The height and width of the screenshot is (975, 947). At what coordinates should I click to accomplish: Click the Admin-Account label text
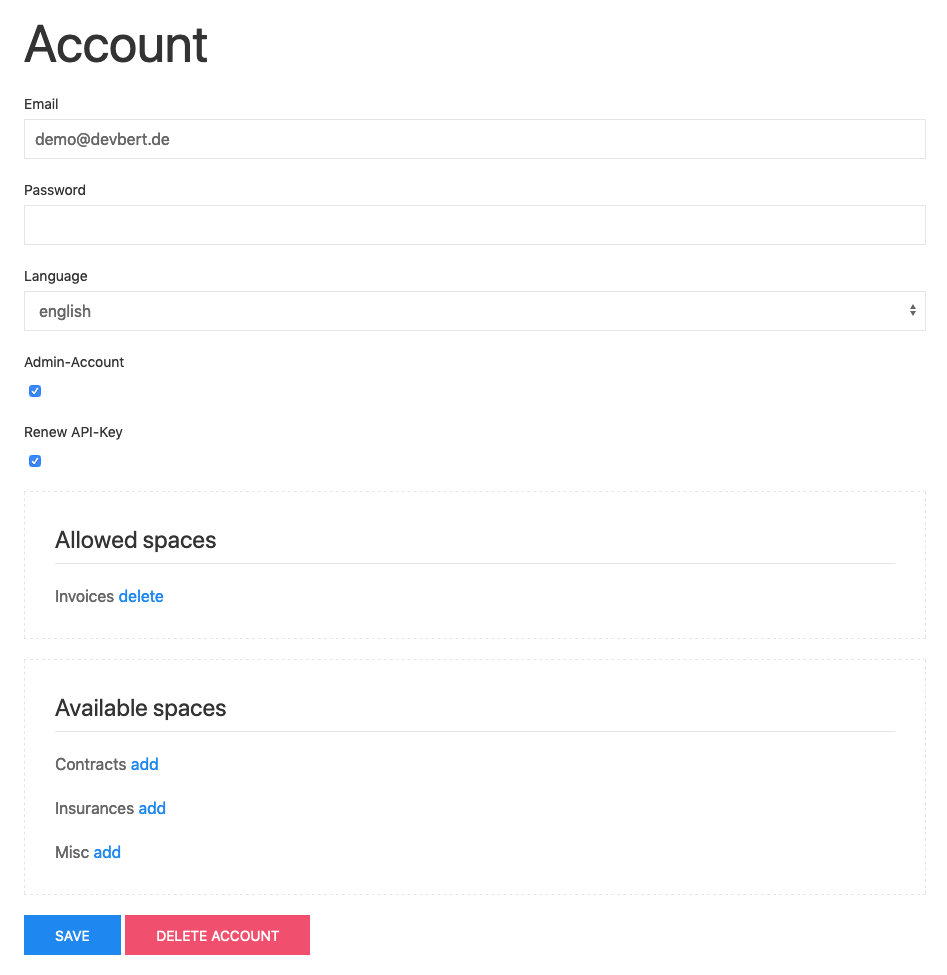74,362
